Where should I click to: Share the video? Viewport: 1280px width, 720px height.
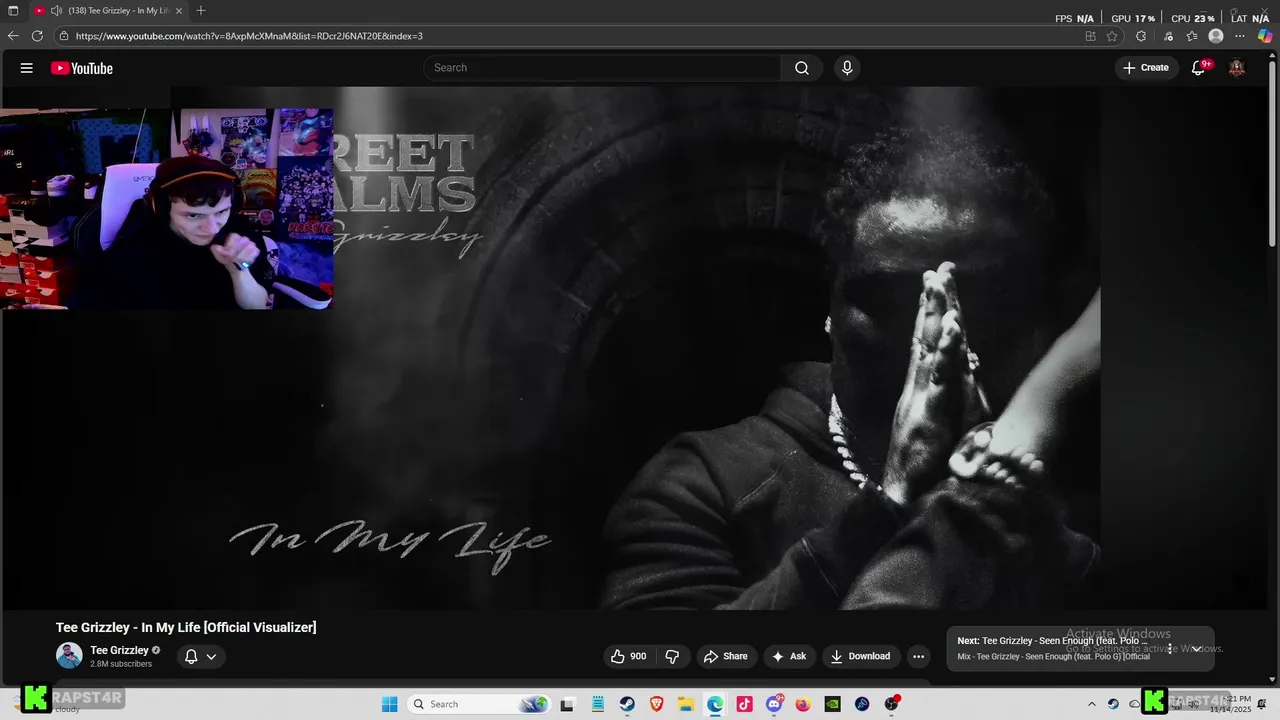[726, 657]
